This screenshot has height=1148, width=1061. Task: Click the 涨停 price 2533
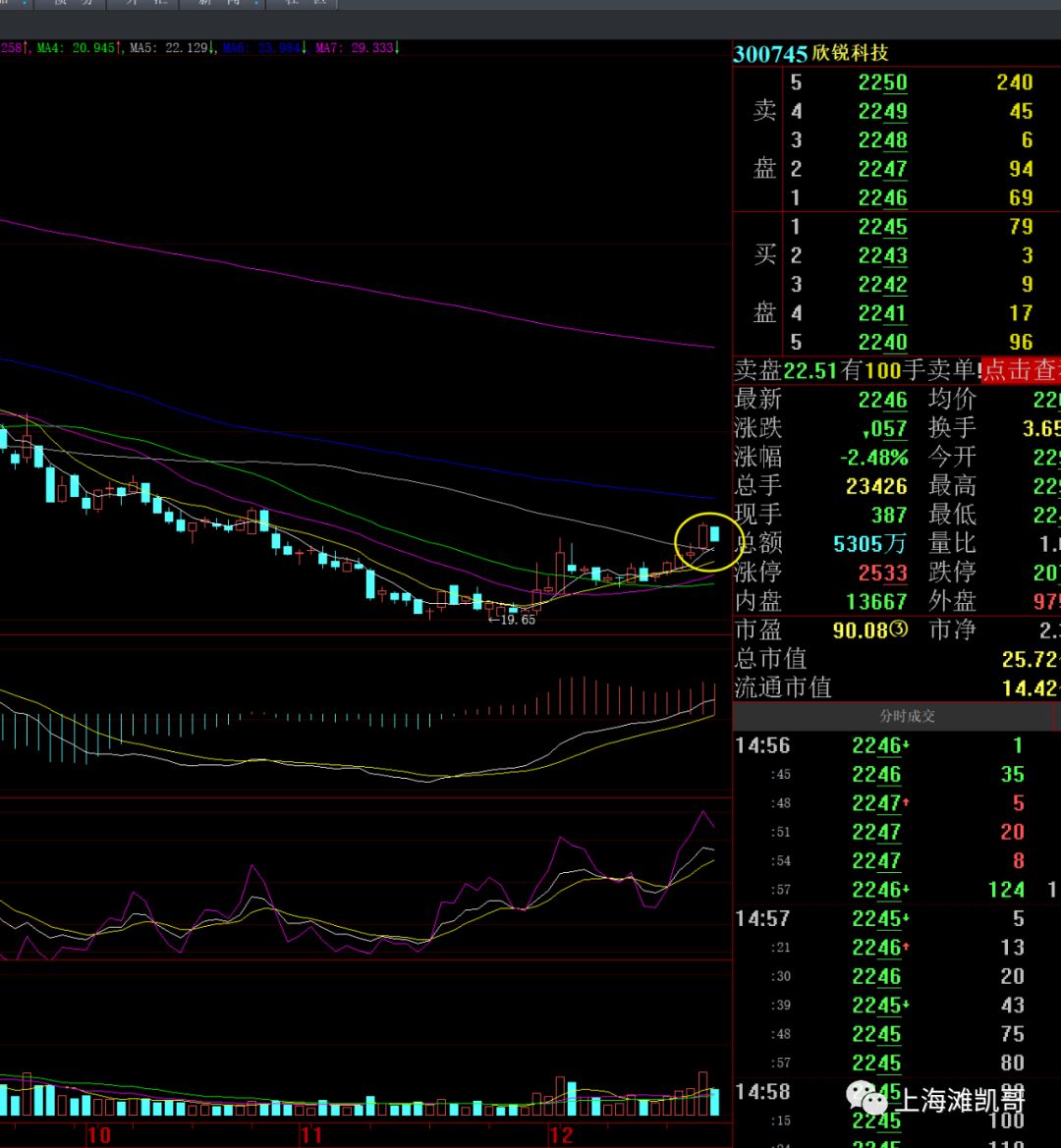[x=882, y=573]
